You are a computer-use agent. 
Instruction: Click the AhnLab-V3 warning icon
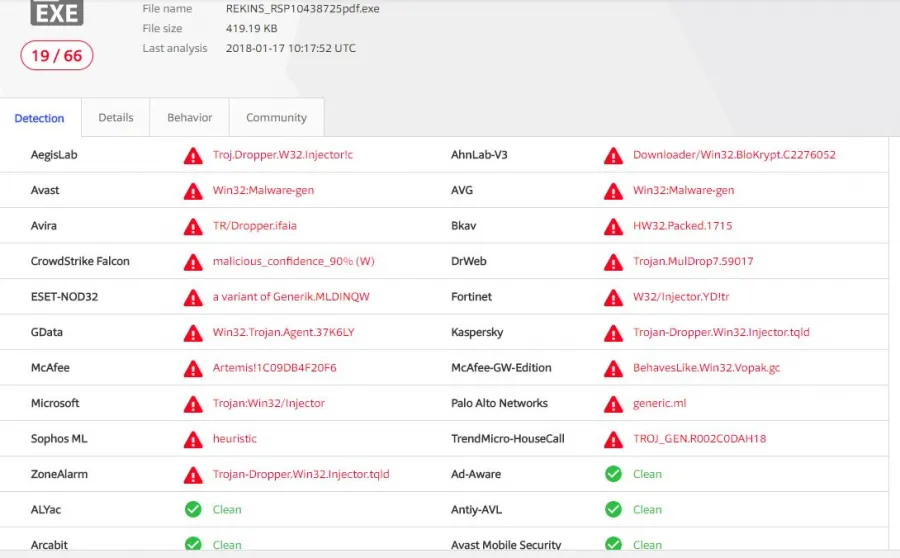point(613,156)
